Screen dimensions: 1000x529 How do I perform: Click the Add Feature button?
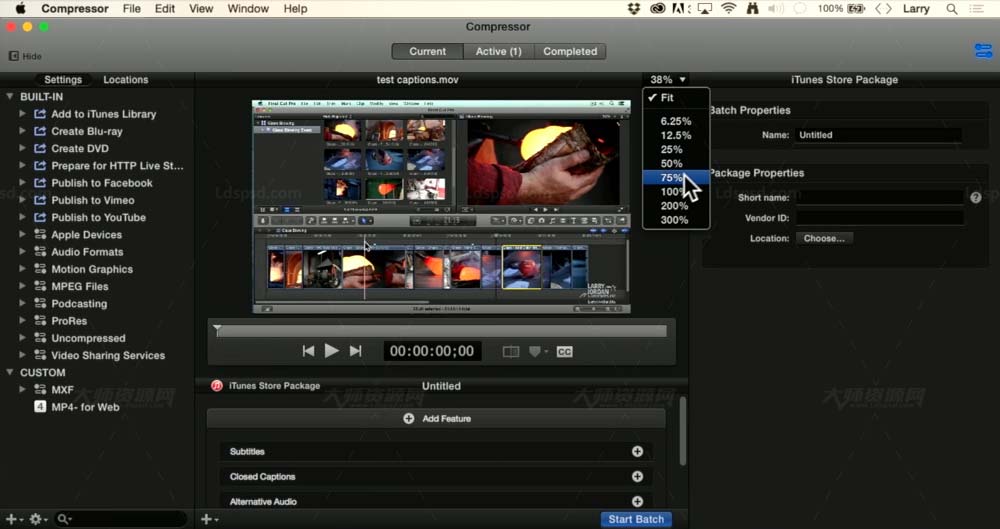pos(436,419)
